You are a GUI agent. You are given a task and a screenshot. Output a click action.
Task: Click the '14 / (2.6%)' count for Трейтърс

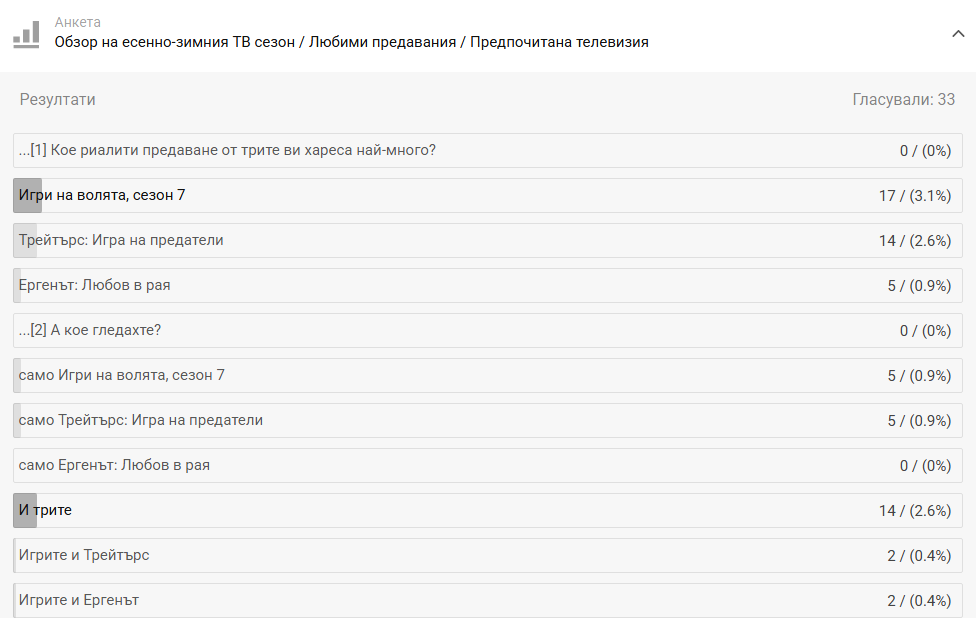coord(914,240)
